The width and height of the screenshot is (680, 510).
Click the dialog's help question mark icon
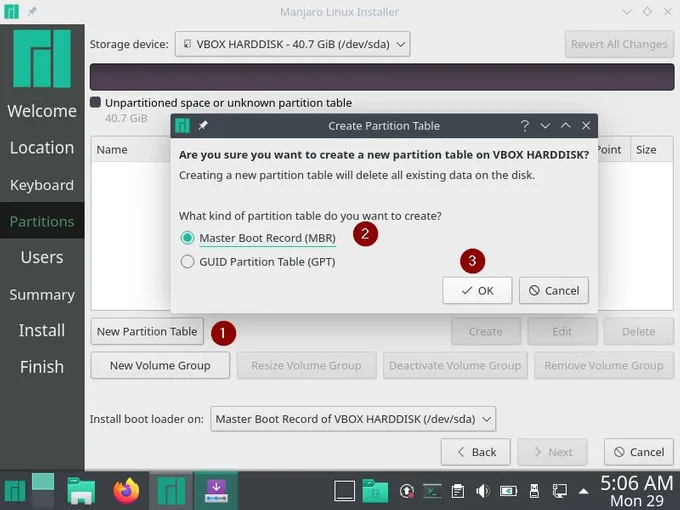click(x=525, y=126)
